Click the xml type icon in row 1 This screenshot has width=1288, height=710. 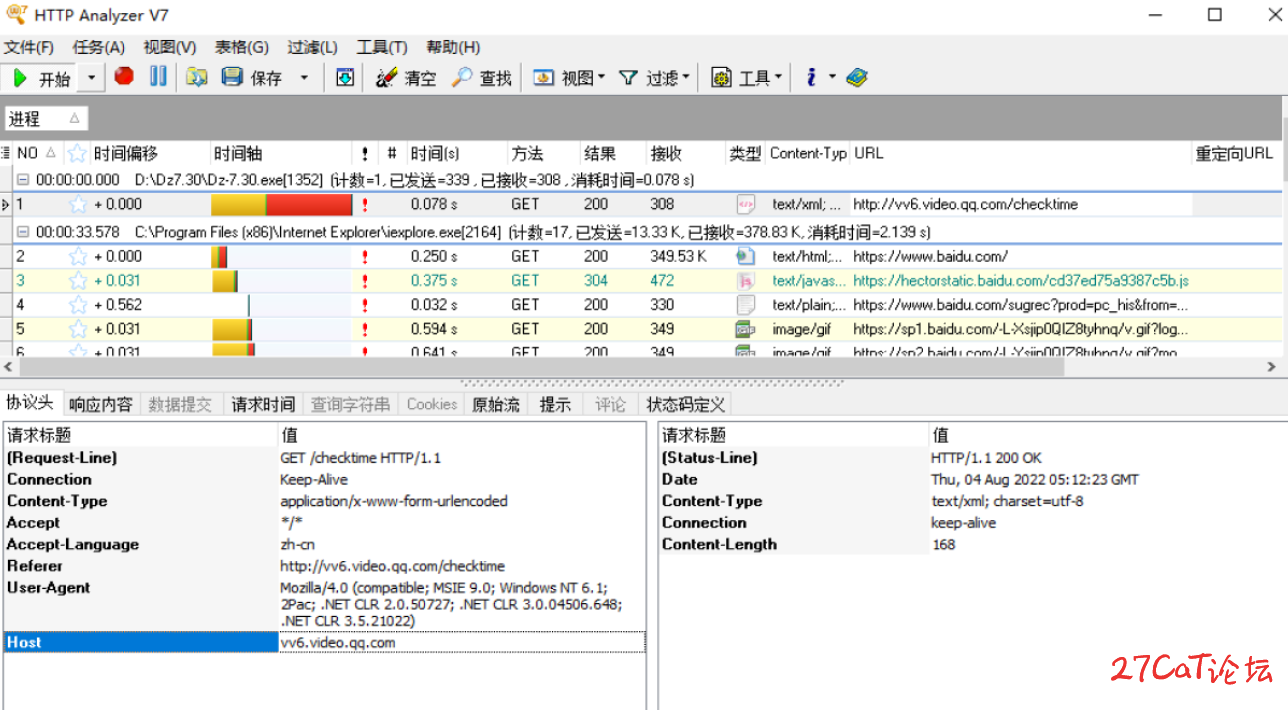click(746, 204)
